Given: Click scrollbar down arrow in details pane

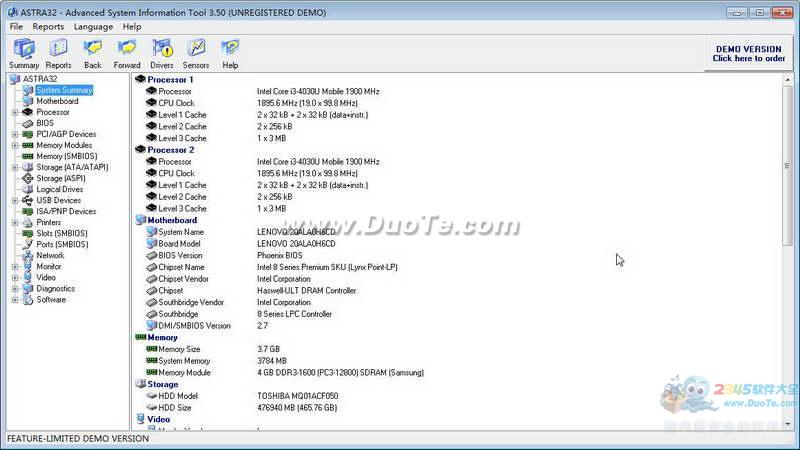Looking at the screenshot, I should click(787, 424).
